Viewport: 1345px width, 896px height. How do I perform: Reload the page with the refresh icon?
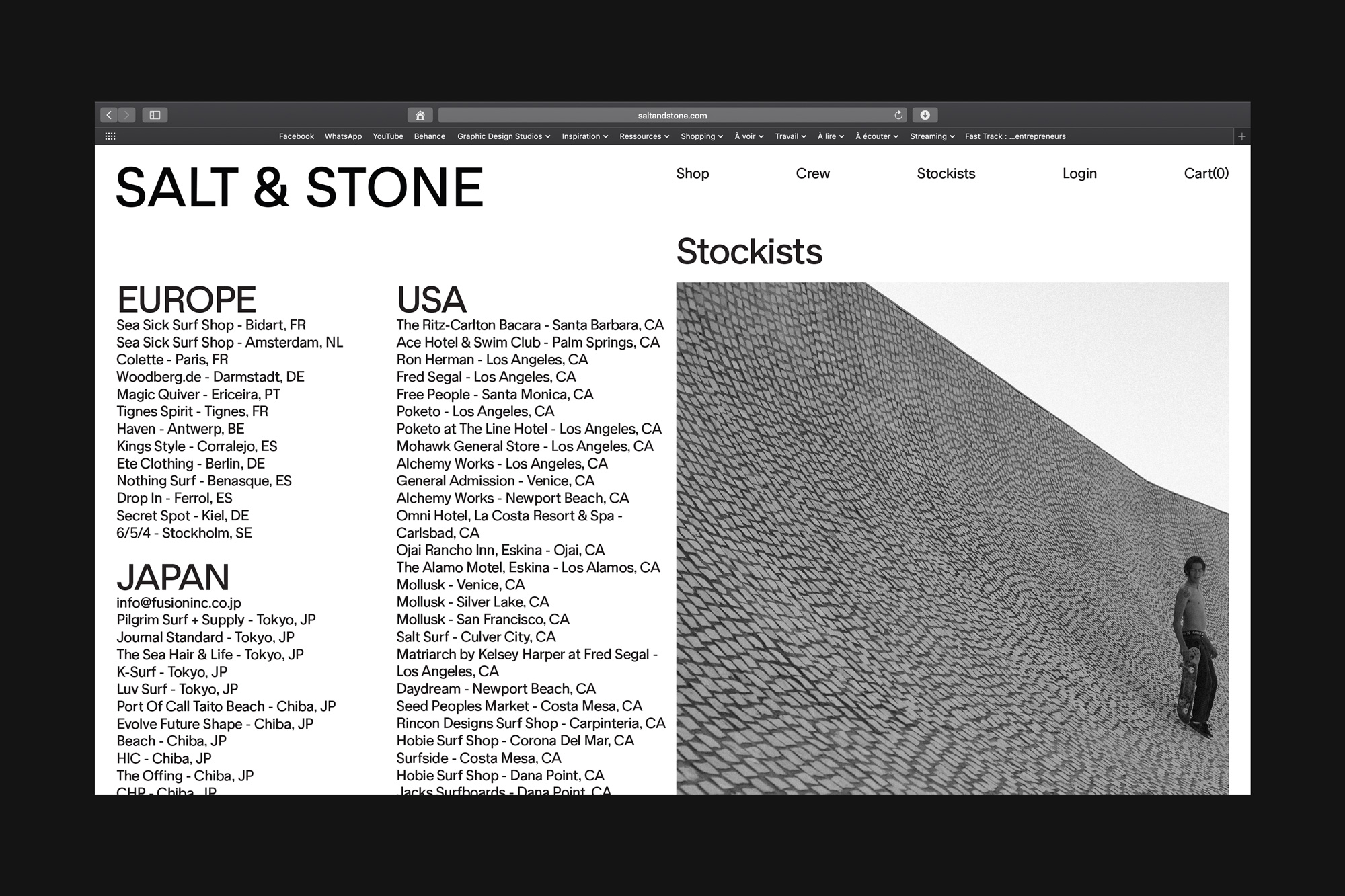pos(898,115)
